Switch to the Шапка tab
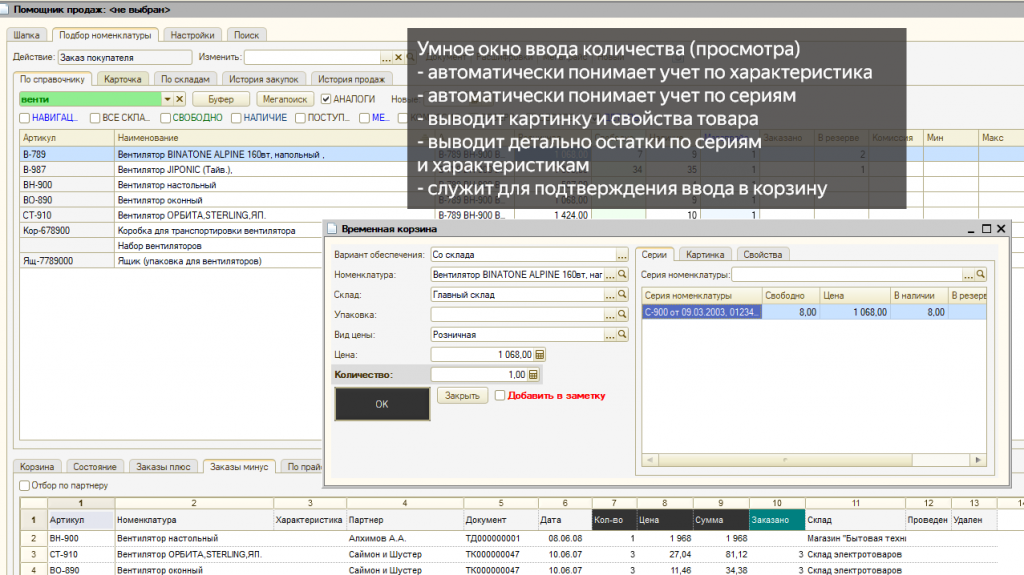 (x=27, y=35)
